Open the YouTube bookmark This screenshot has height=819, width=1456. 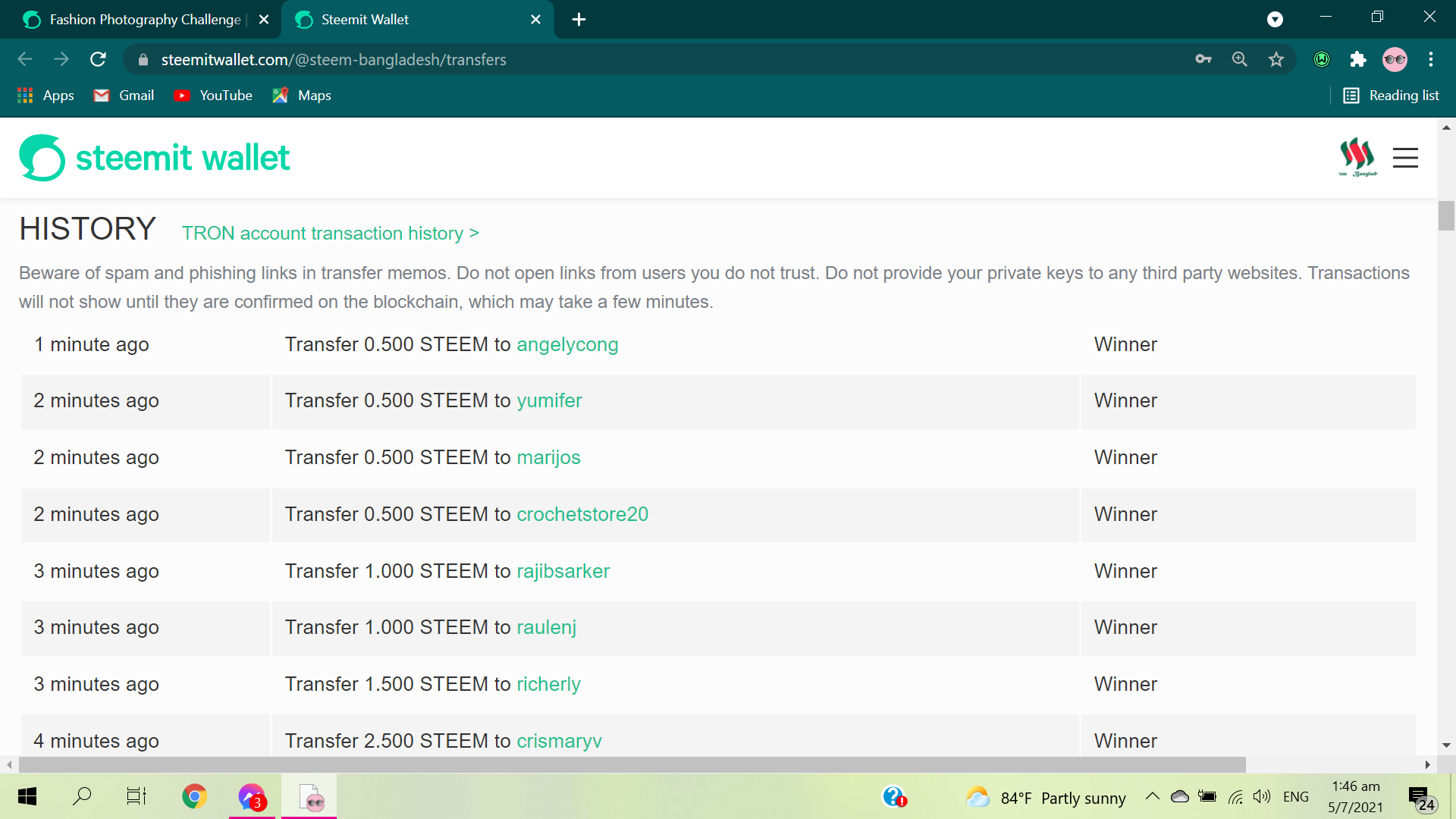(213, 96)
